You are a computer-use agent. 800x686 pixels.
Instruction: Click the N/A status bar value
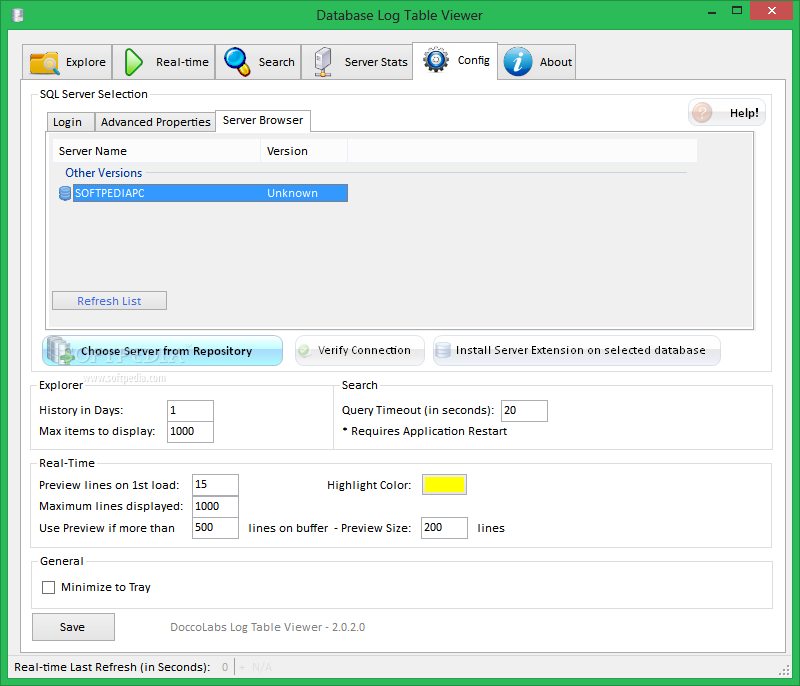(262, 667)
